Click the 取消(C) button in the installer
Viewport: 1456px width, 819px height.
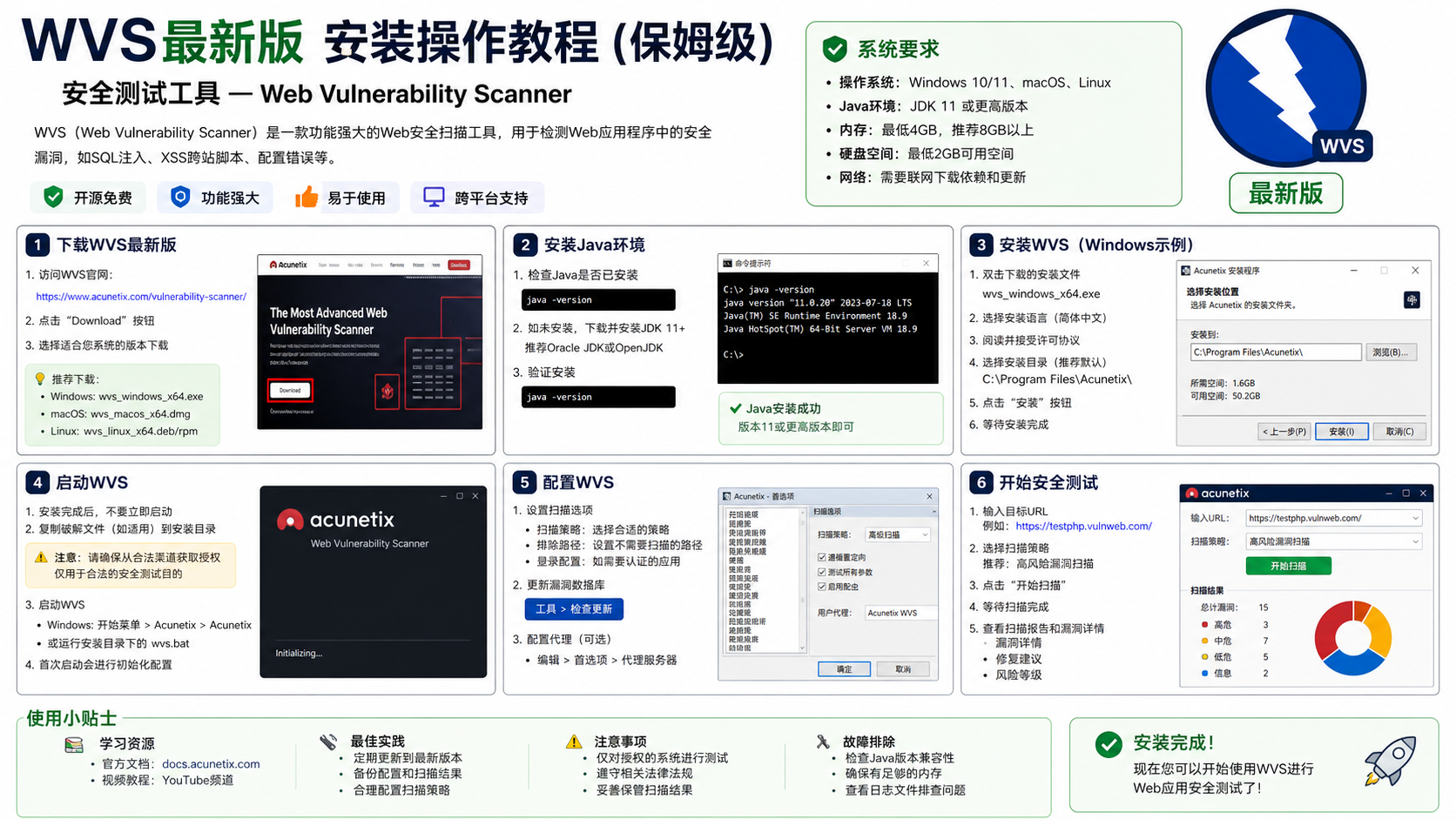(x=1399, y=432)
